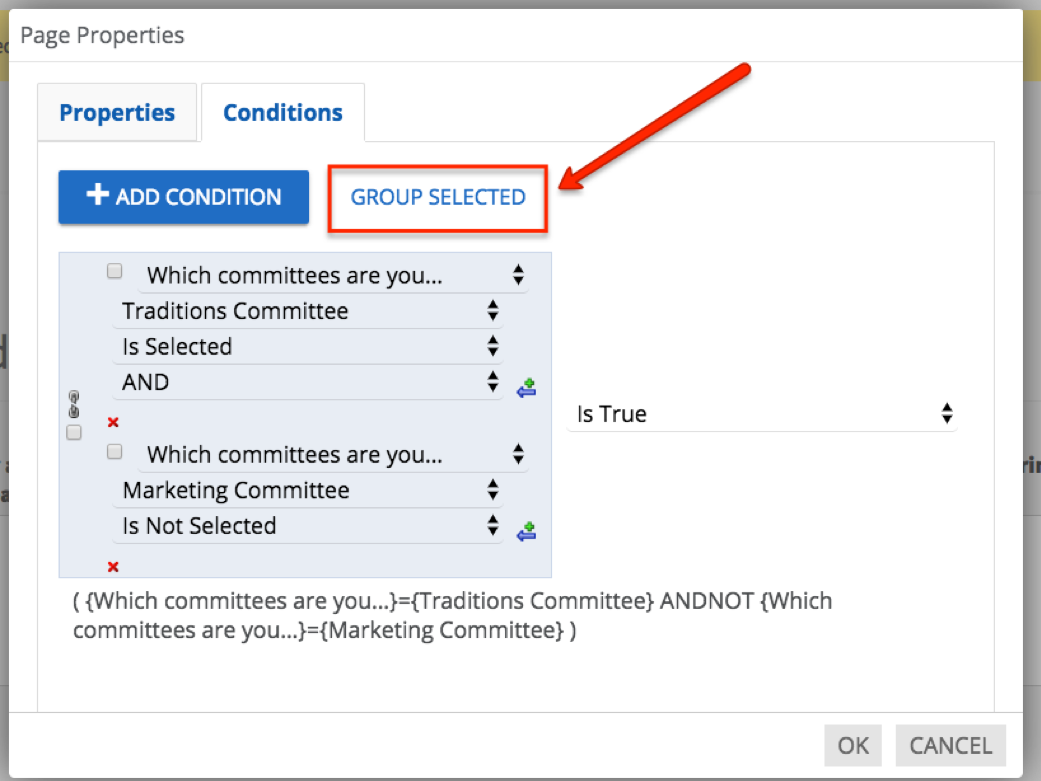
Task: Click insert-condition arrow icon next to Is Not Selected
Action: click(x=526, y=531)
